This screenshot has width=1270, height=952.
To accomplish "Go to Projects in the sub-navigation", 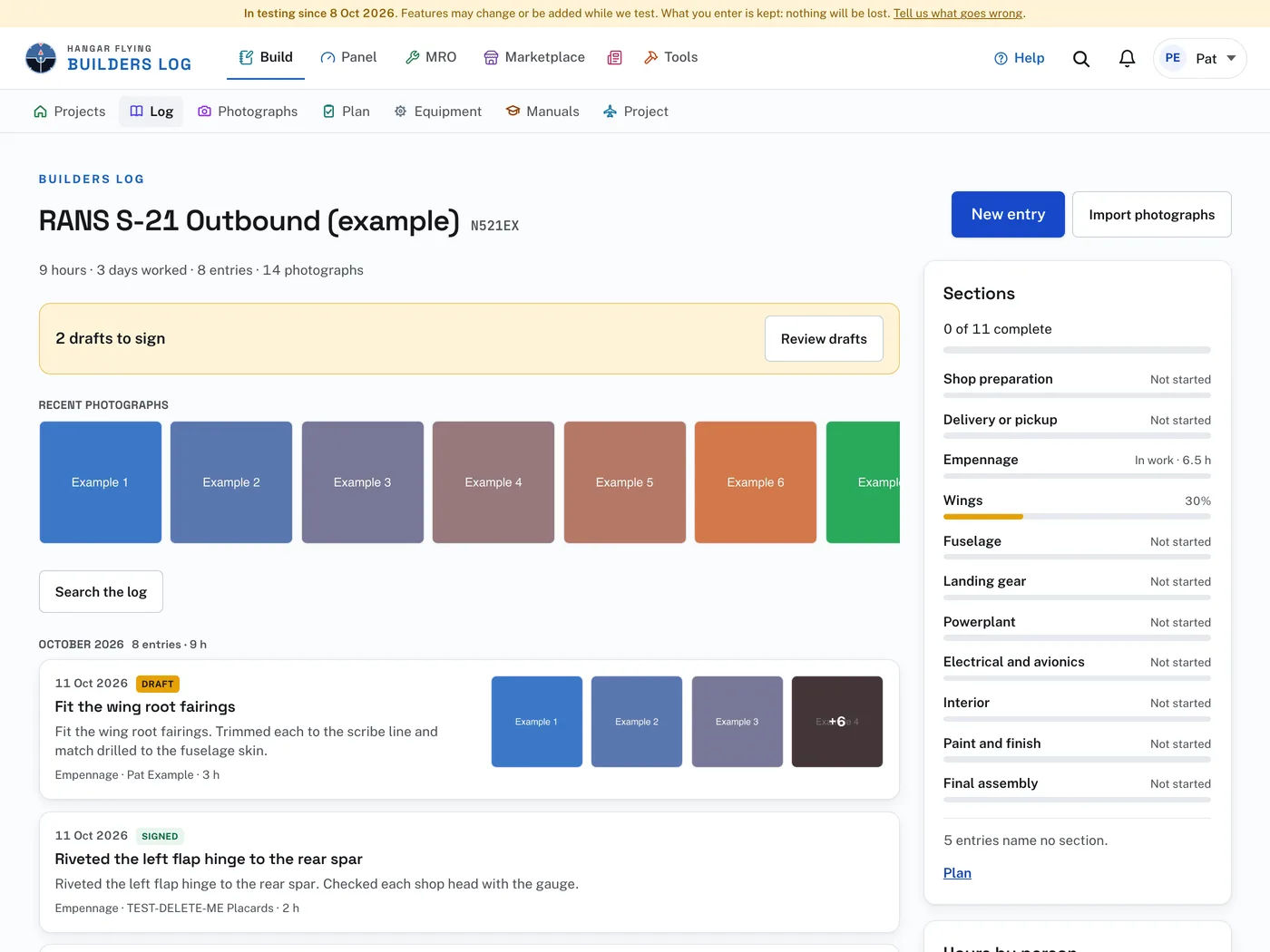I will click(69, 112).
